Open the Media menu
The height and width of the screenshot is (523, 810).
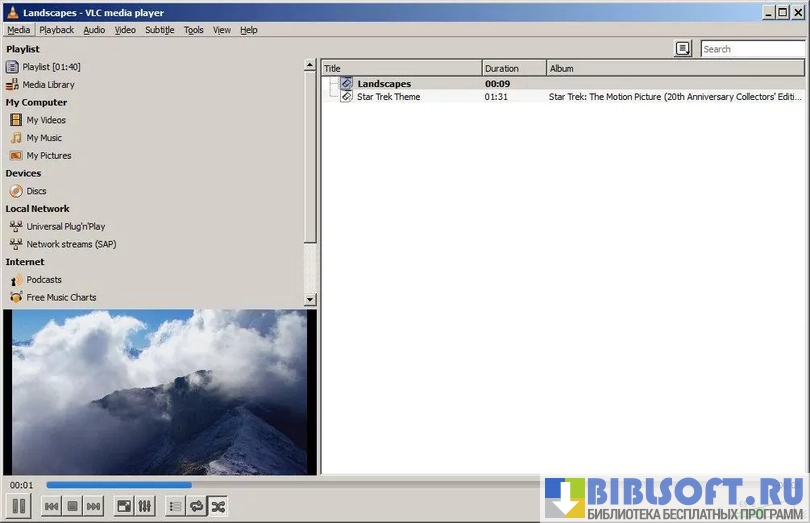tap(18, 30)
